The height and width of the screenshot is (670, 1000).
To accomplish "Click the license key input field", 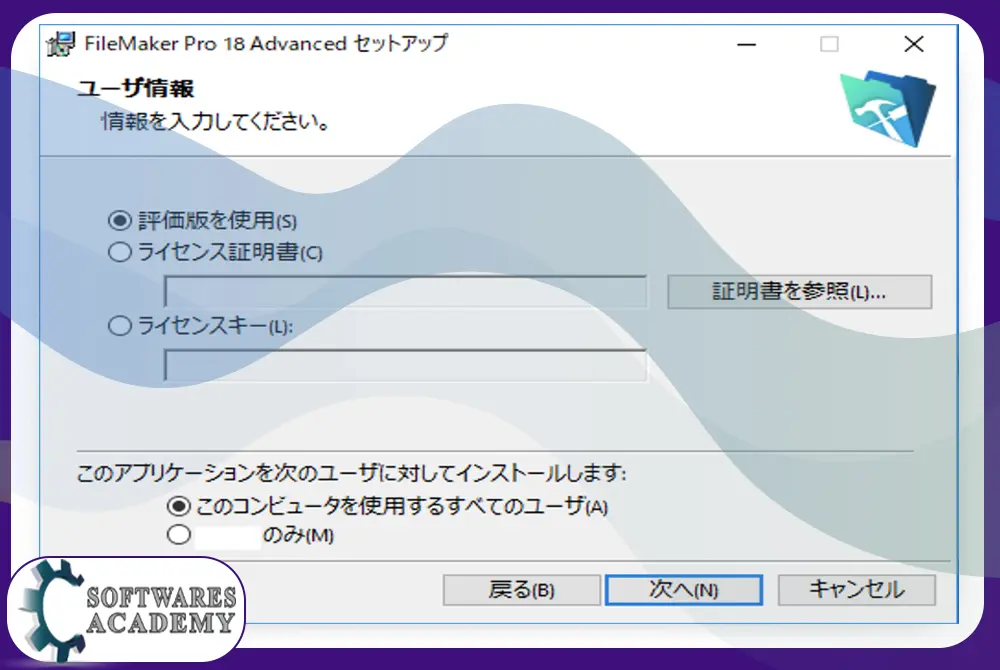I will point(406,365).
